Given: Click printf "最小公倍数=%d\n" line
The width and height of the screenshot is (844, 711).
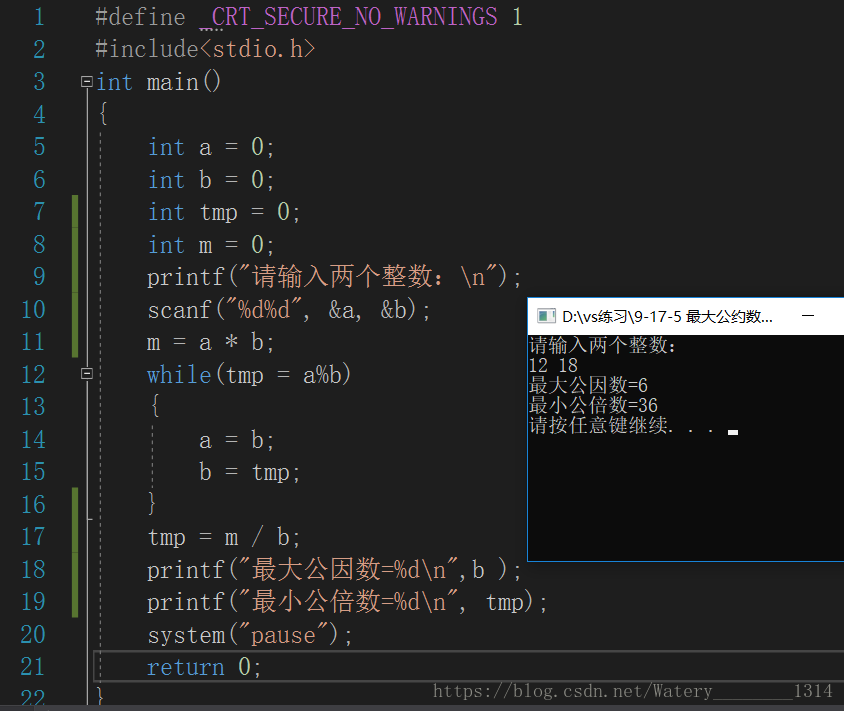Looking at the screenshot, I should 347,602.
